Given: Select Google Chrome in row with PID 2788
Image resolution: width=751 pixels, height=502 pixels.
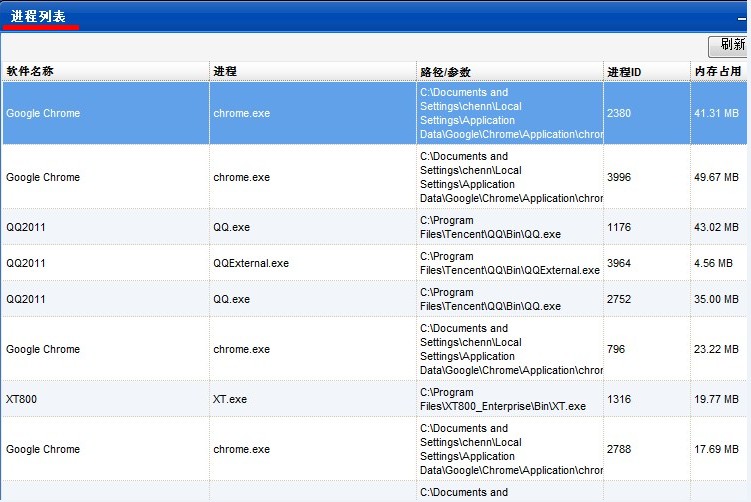Looking at the screenshot, I should (43, 449).
